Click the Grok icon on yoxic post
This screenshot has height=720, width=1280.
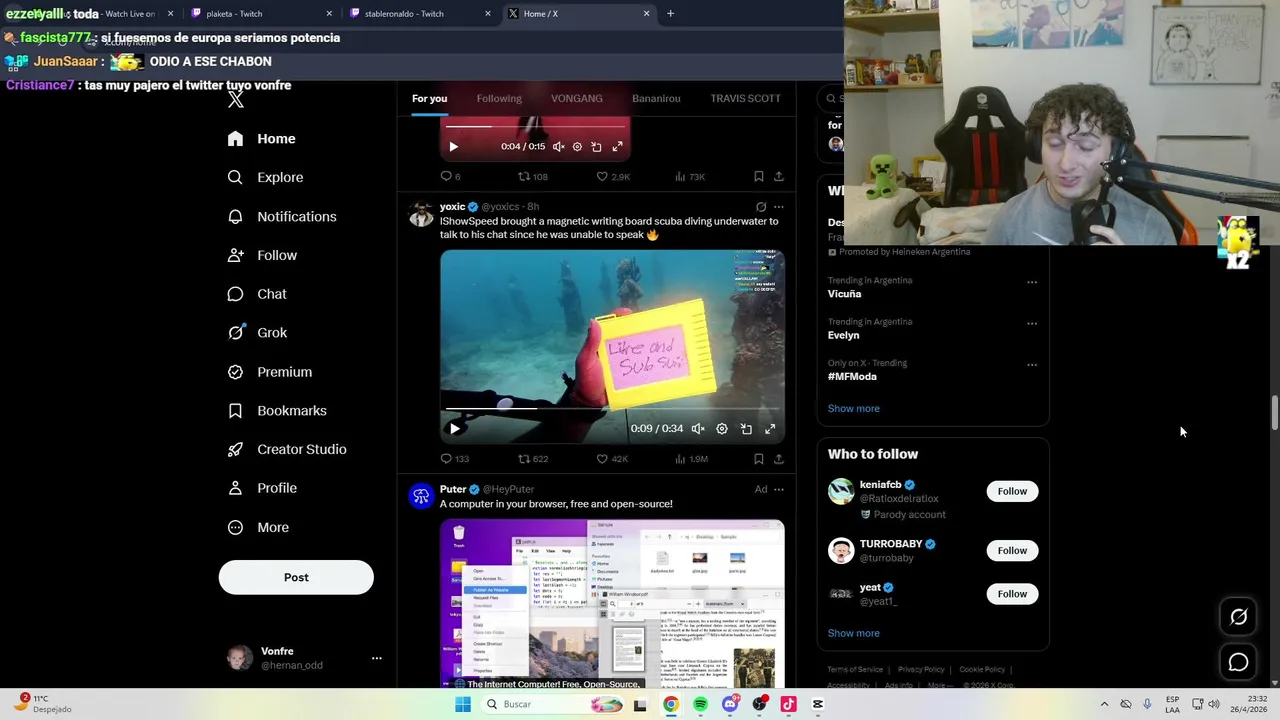pos(761,207)
